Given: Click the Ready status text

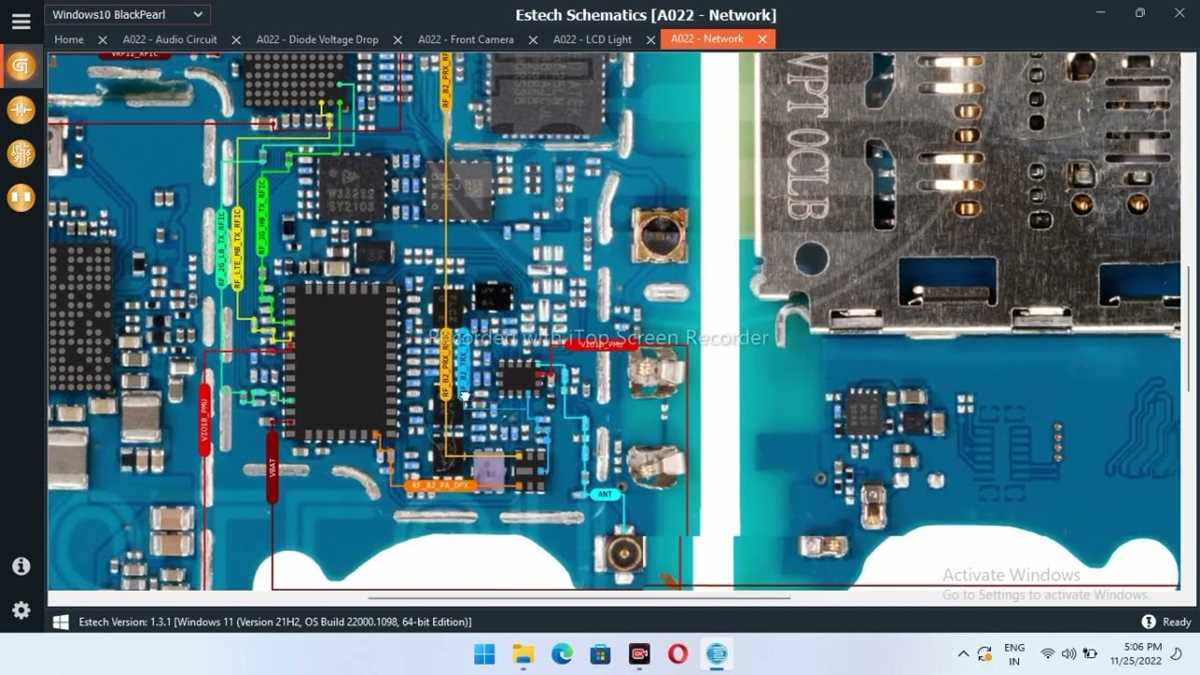Looking at the screenshot, I should 1177,622.
